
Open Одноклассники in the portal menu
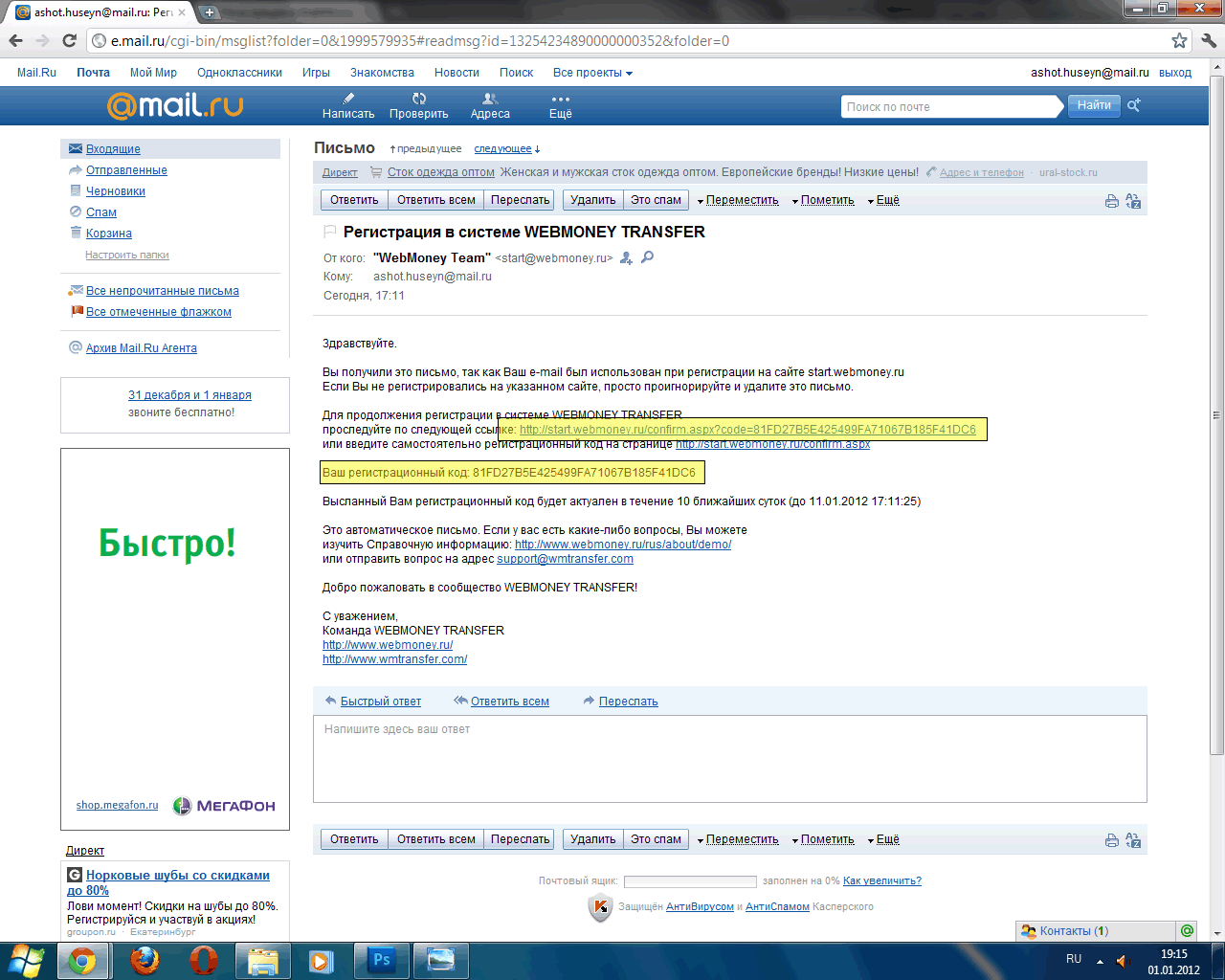coord(239,73)
